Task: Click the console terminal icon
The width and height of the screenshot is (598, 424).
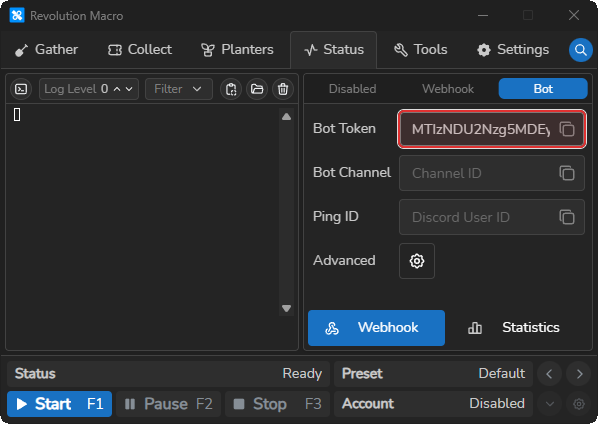Action: click(21, 89)
